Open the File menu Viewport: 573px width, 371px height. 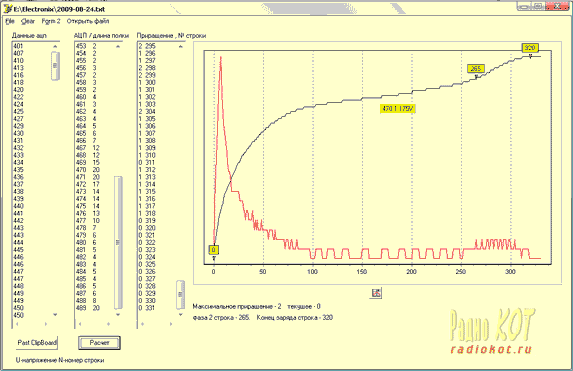10,21
